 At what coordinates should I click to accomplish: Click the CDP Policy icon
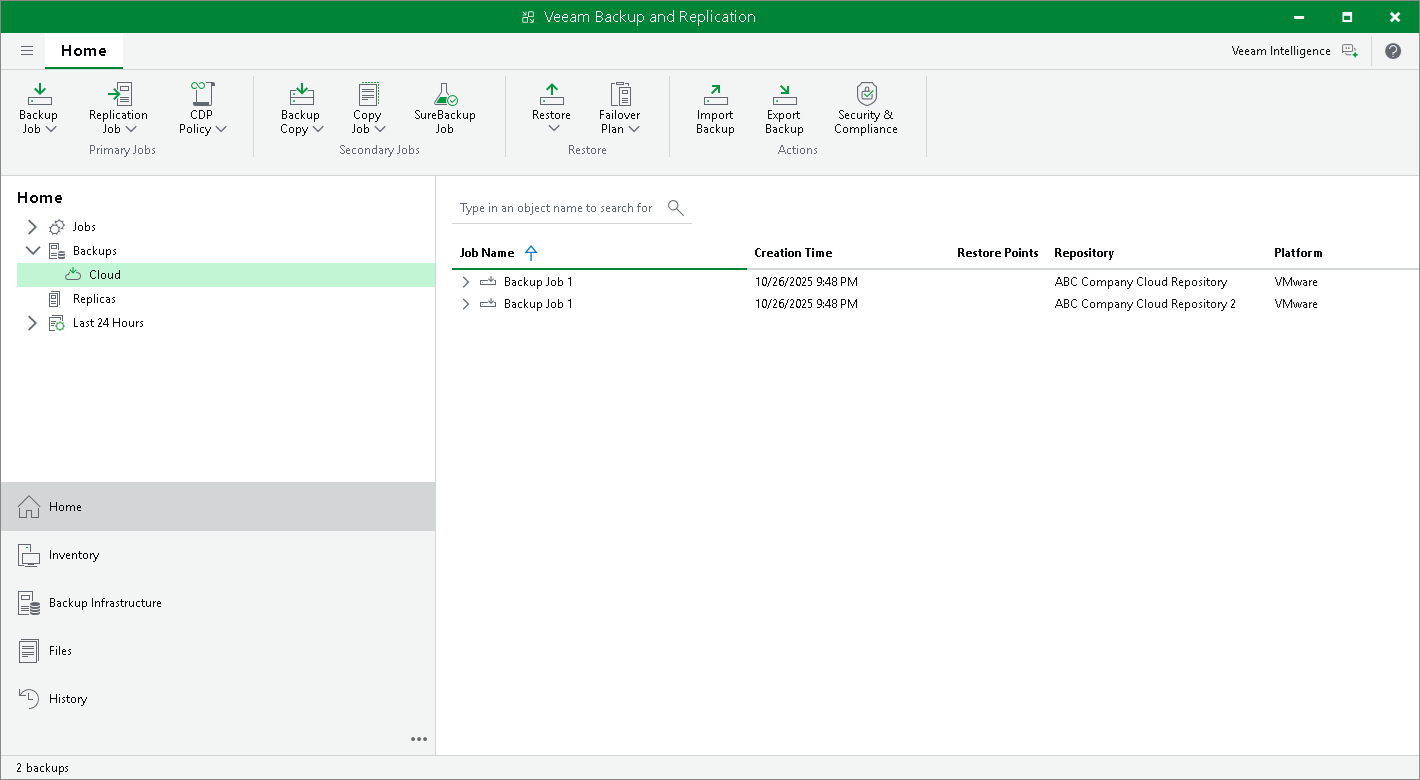(x=202, y=96)
